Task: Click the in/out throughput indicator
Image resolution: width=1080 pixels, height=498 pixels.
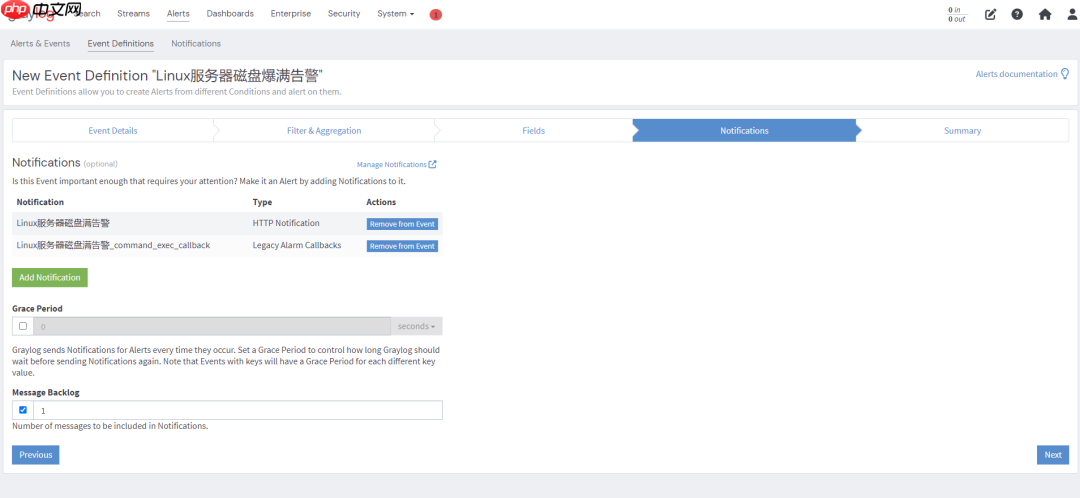Action: 957,14
